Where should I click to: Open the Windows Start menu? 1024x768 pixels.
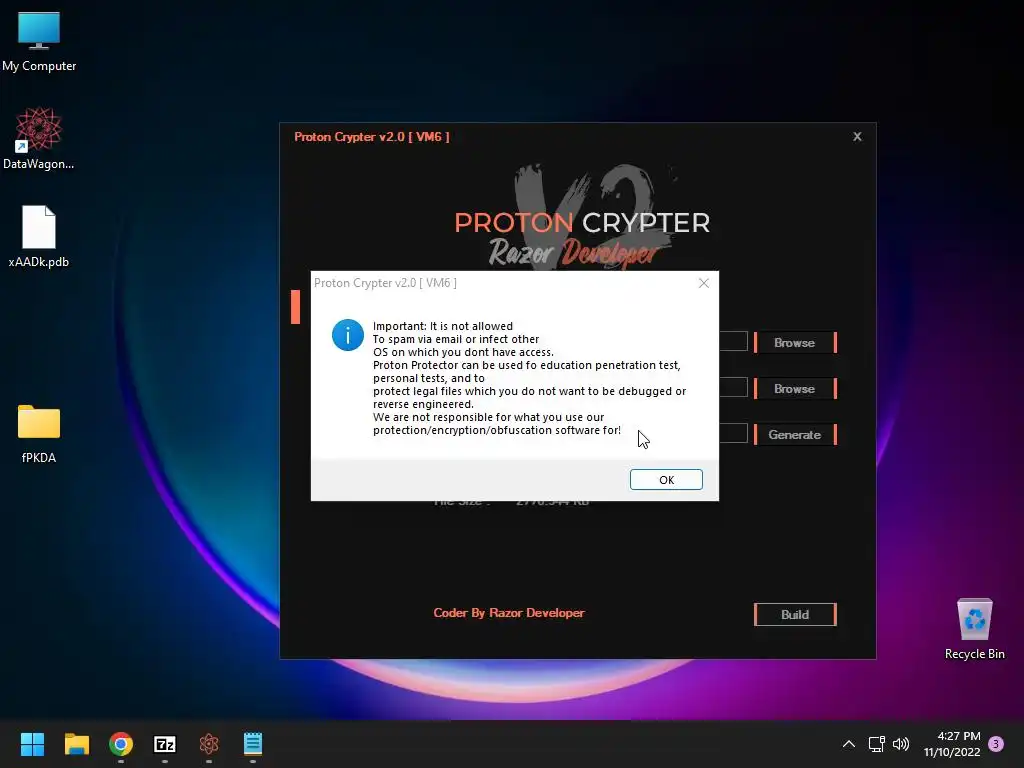pyautogui.click(x=32, y=744)
